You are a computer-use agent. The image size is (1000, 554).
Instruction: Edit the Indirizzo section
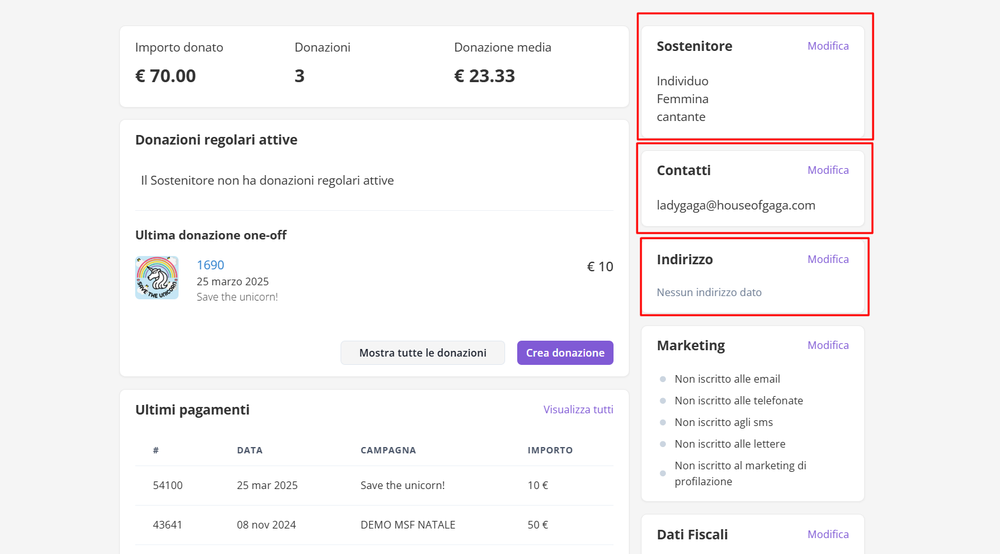pos(828,259)
